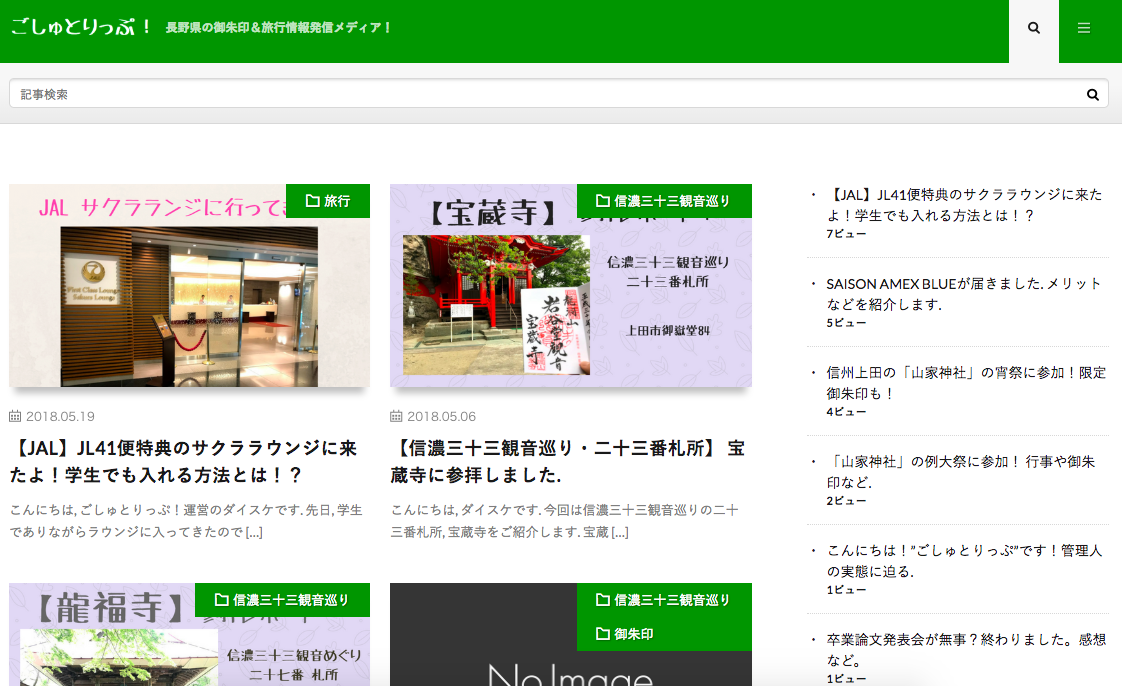Click the calendar icon beside 2018.05.06

(396, 416)
